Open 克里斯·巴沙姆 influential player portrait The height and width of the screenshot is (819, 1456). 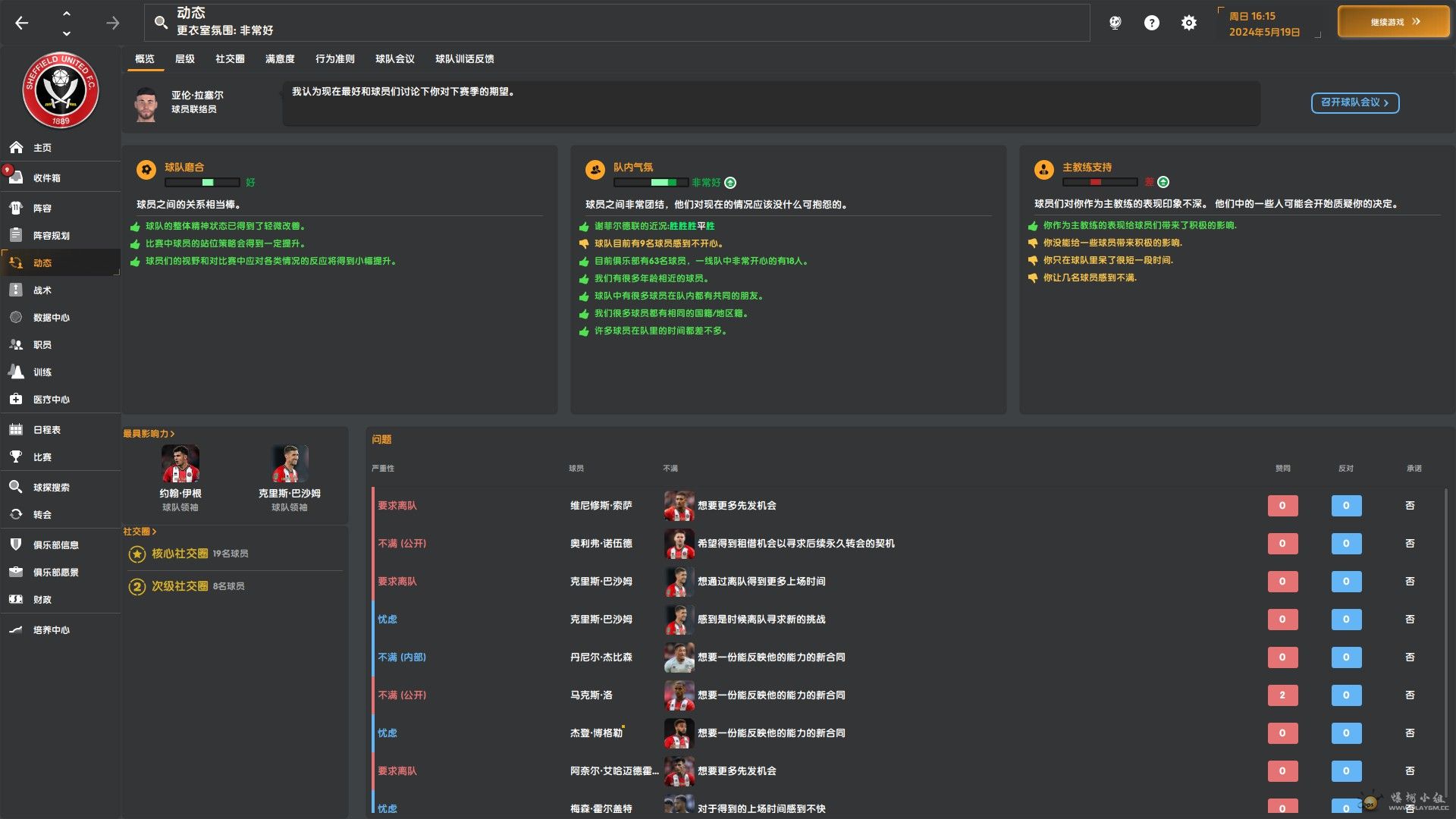[290, 464]
